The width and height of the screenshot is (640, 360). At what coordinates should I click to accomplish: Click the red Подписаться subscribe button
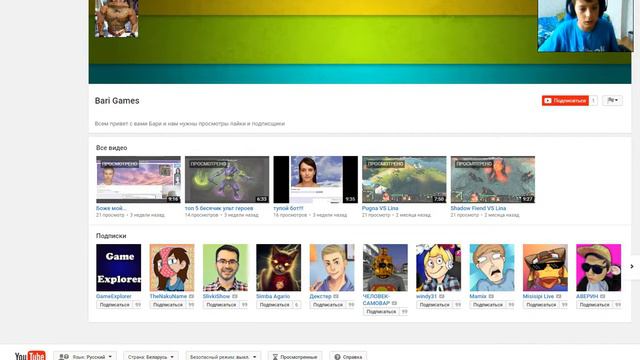565,100
